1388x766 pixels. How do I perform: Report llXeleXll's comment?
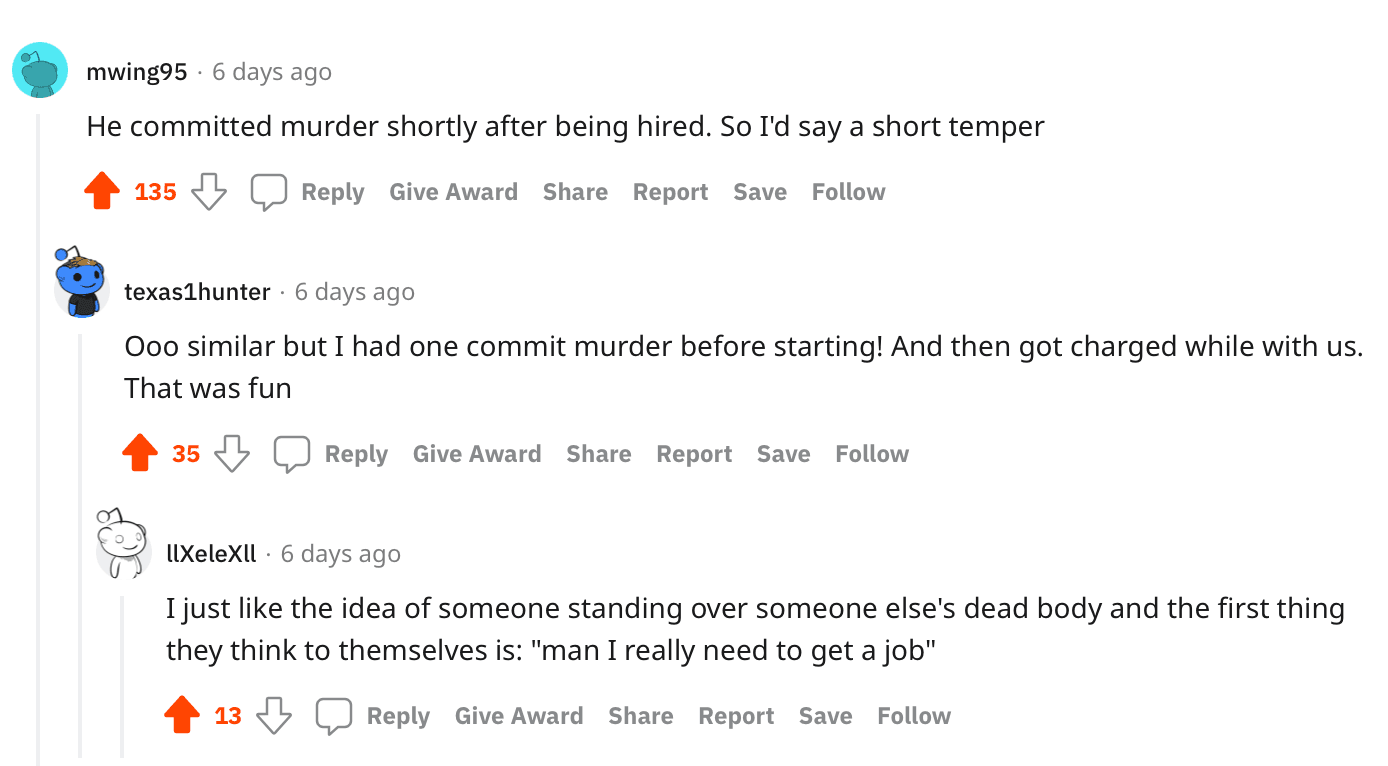click(736, 716)
